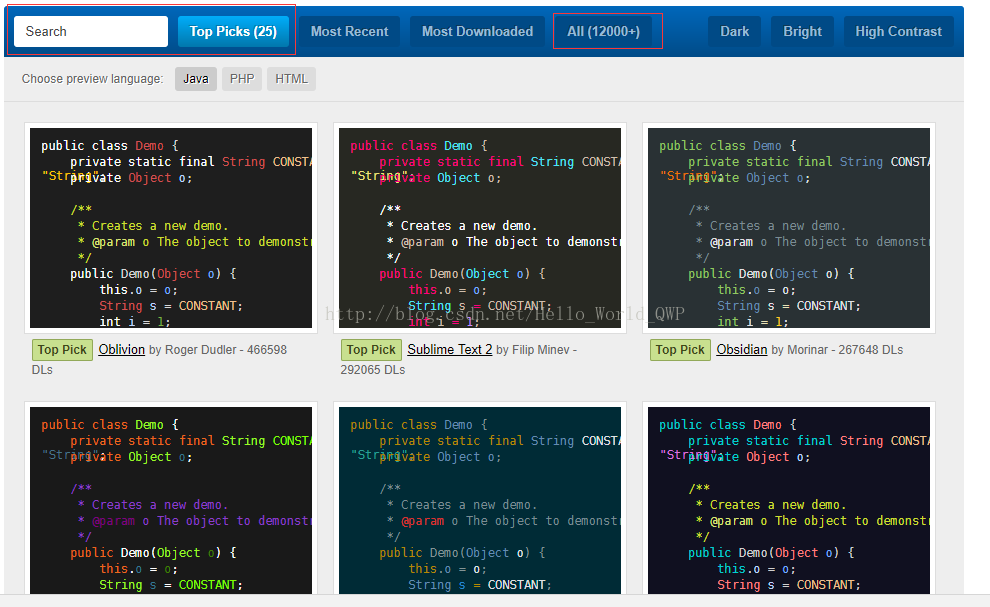
Task: Click the Top Pick badge beside Sublime Text 2
Action: click(x=371, y=350)
